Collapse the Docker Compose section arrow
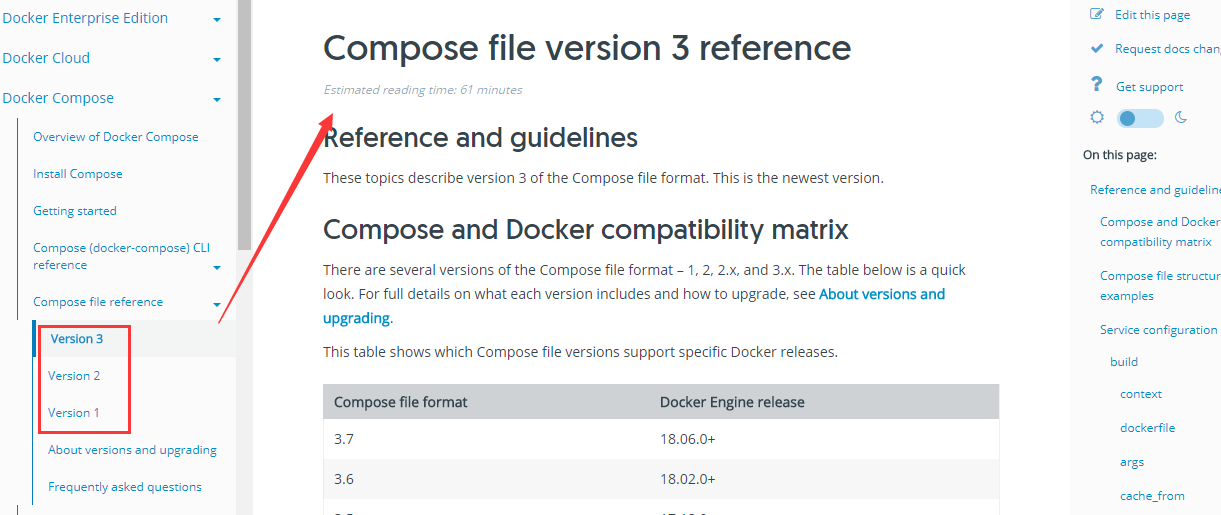This screenshot has height=515, width=1221. (x=217, y=100)
